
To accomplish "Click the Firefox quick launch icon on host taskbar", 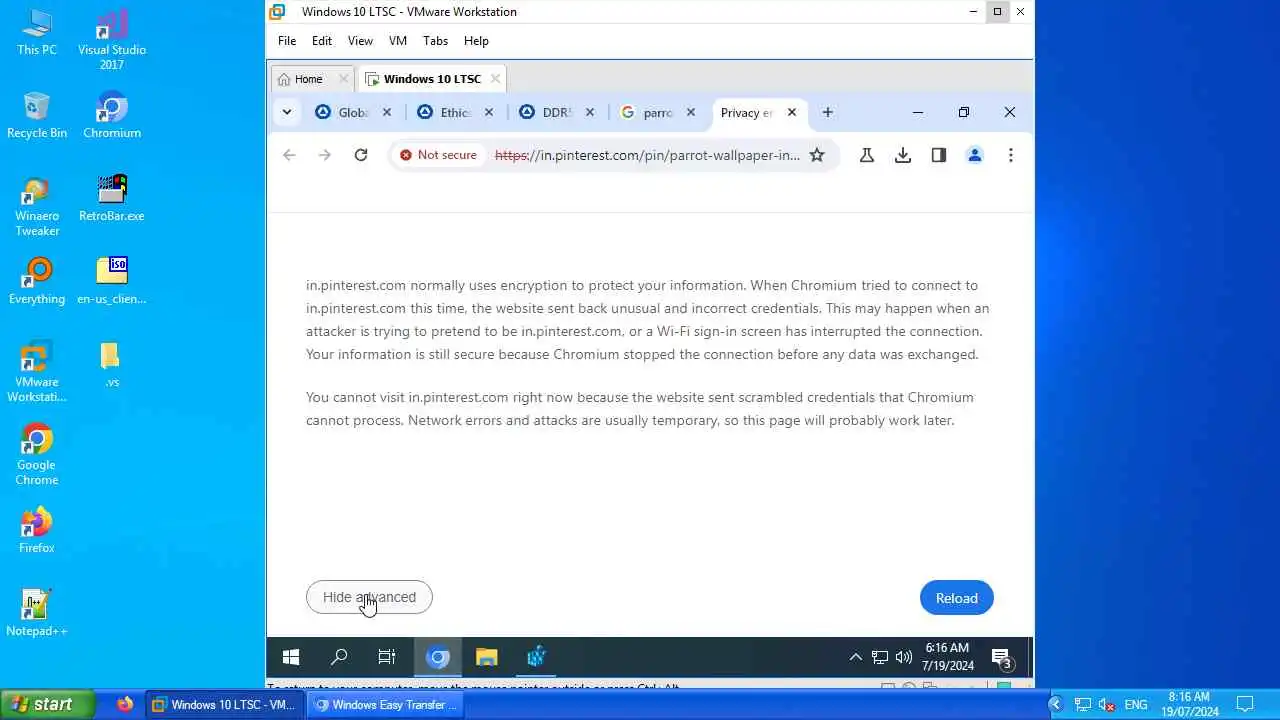I will click(x=125, y=704).
